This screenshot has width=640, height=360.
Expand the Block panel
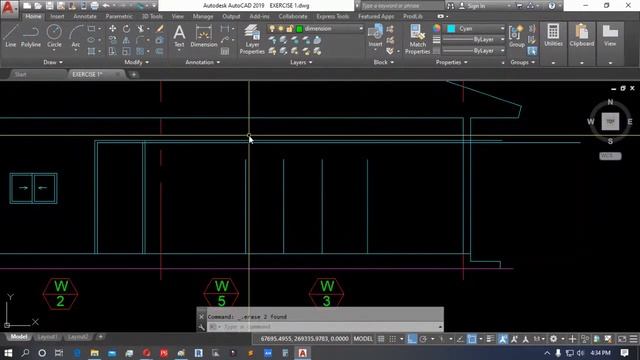pos(383,62)
